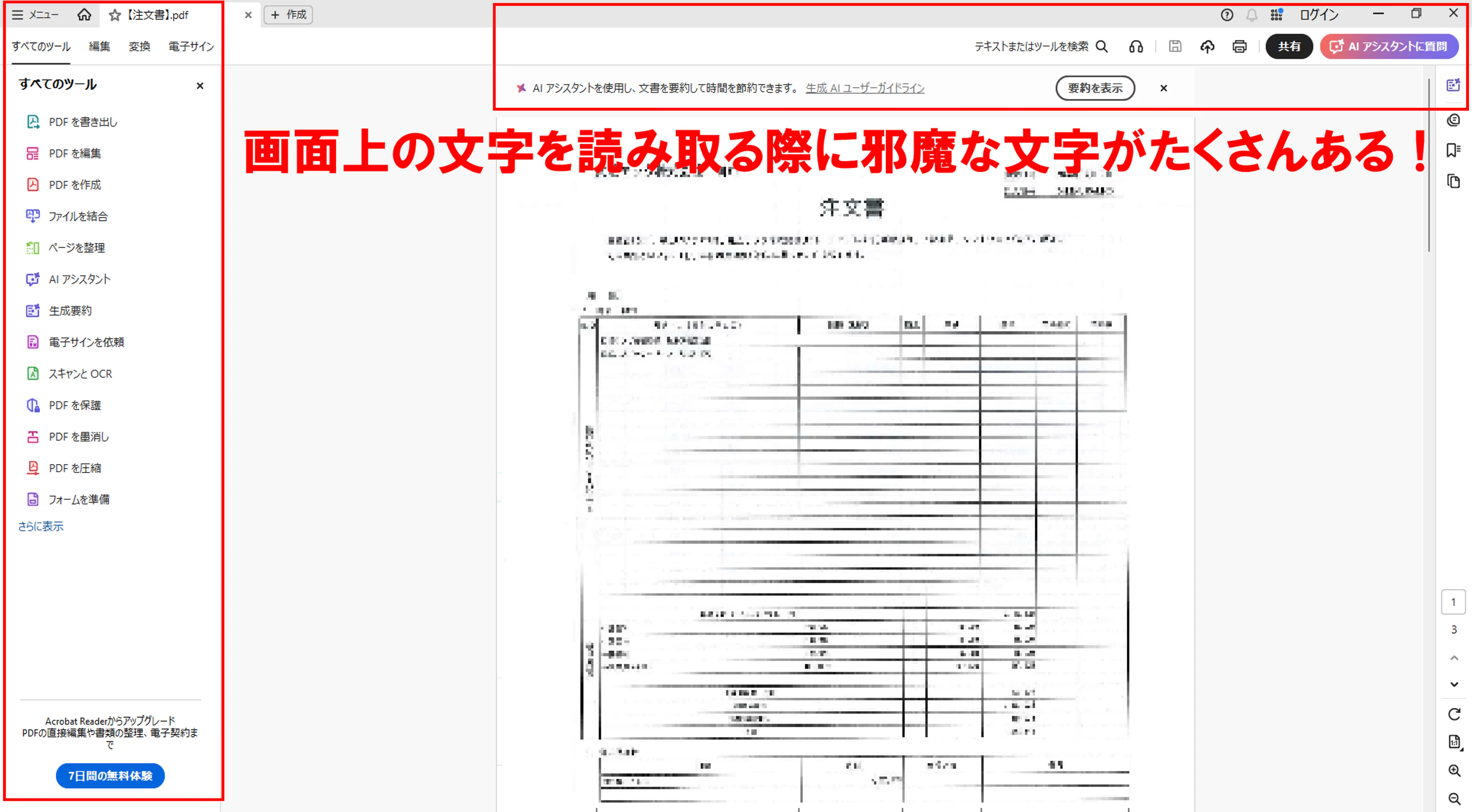Star the 【注文書】.pdf tab
This screenshot has width=1472, height=812.
[x=115, y=15]
